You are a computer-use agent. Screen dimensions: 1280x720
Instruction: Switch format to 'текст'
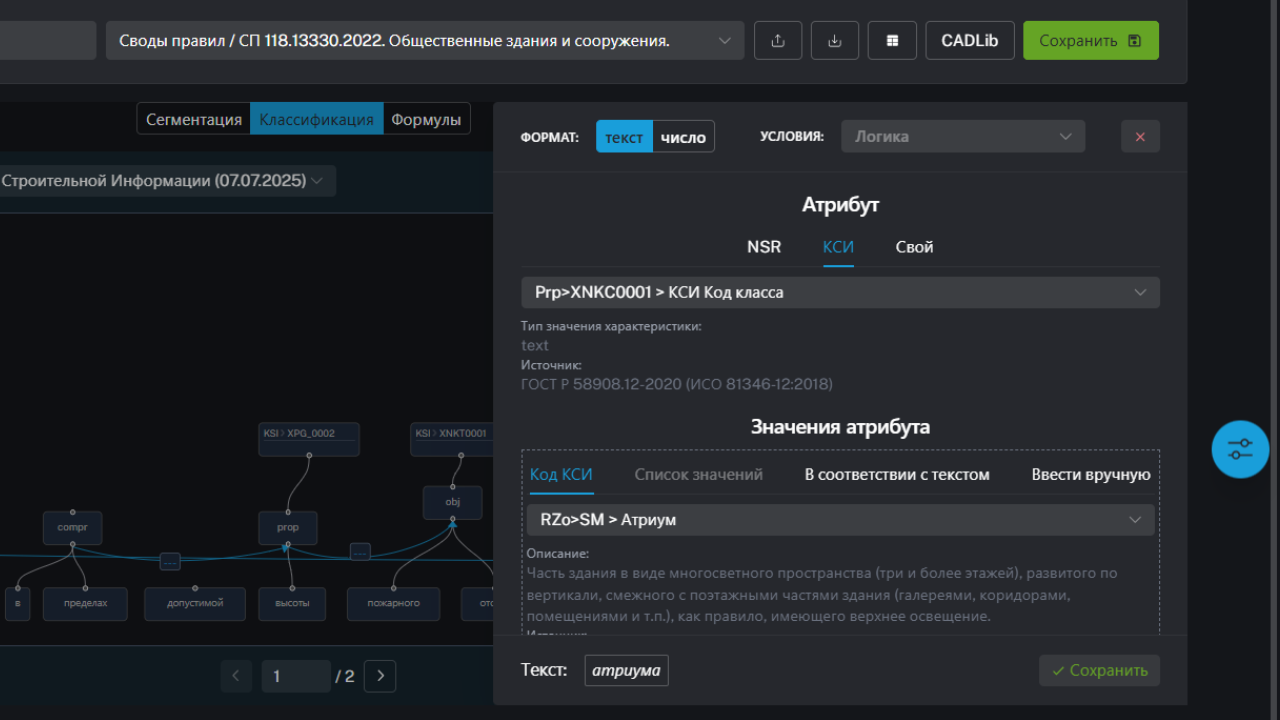tap(624, 137)
